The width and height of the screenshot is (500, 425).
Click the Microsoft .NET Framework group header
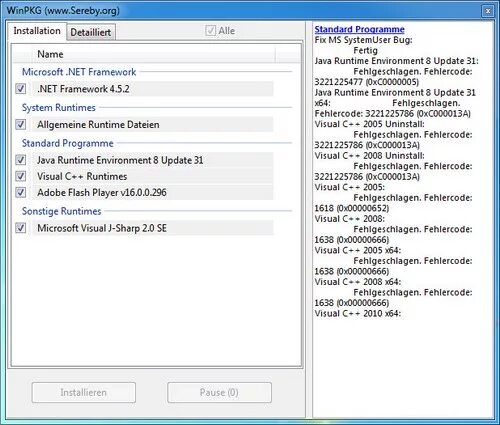pyautogui.click(x=79, y=72)
